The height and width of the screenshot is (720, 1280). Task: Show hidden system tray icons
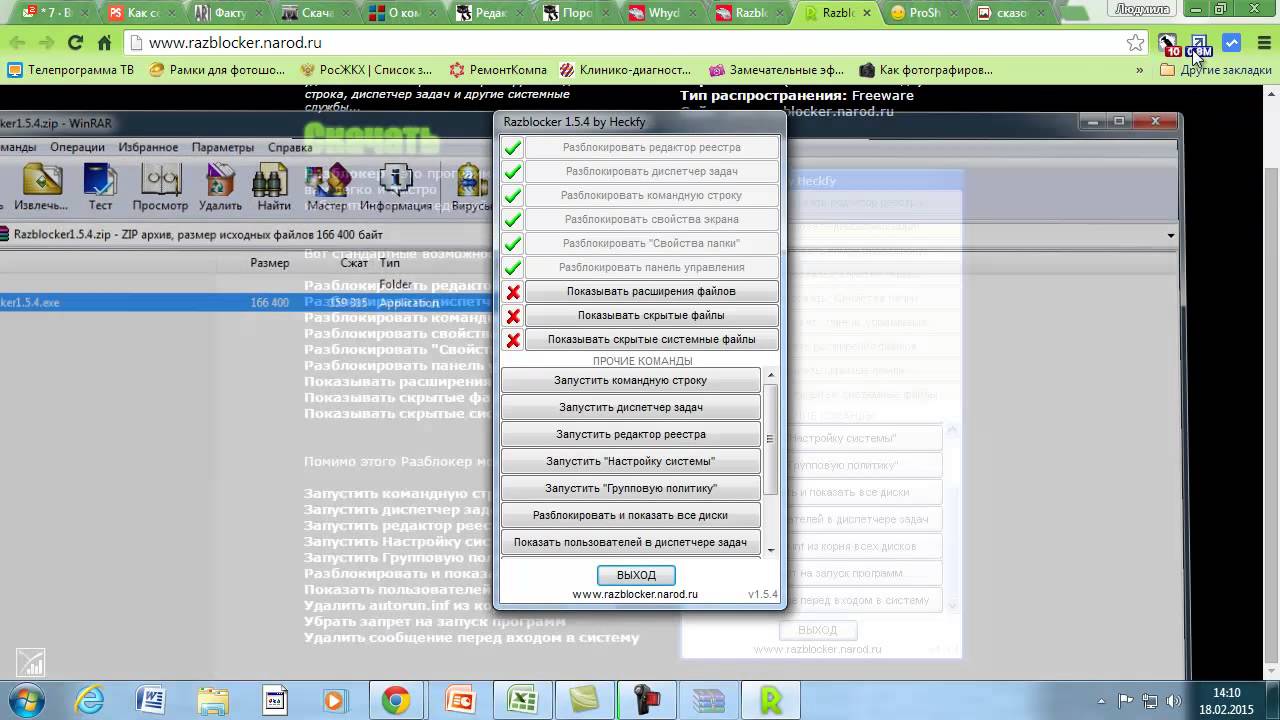(x=1101, y=701)
